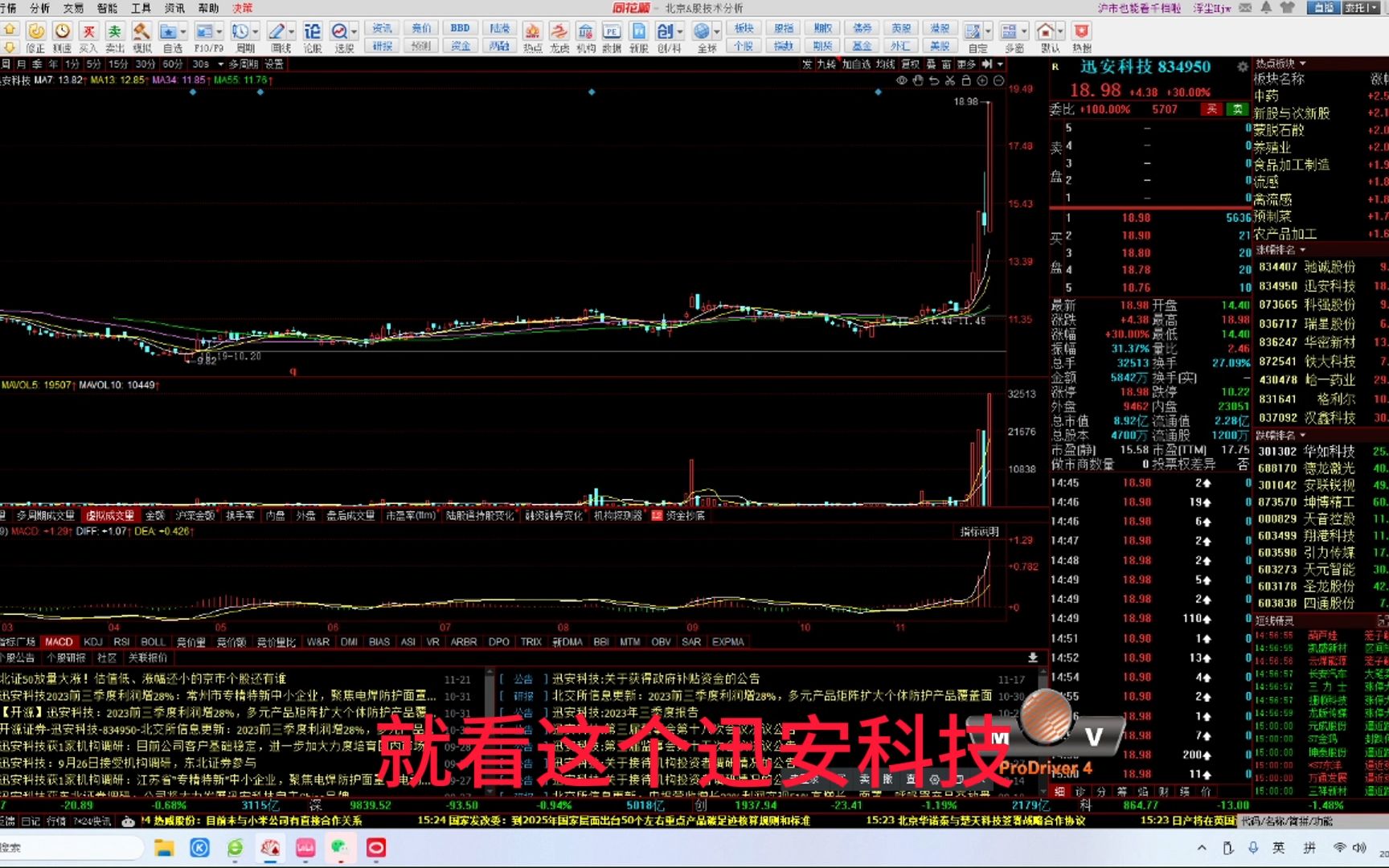Open the 测速 clock icon
Screen dimensions: 1389x868
click(x=63, y=31)
